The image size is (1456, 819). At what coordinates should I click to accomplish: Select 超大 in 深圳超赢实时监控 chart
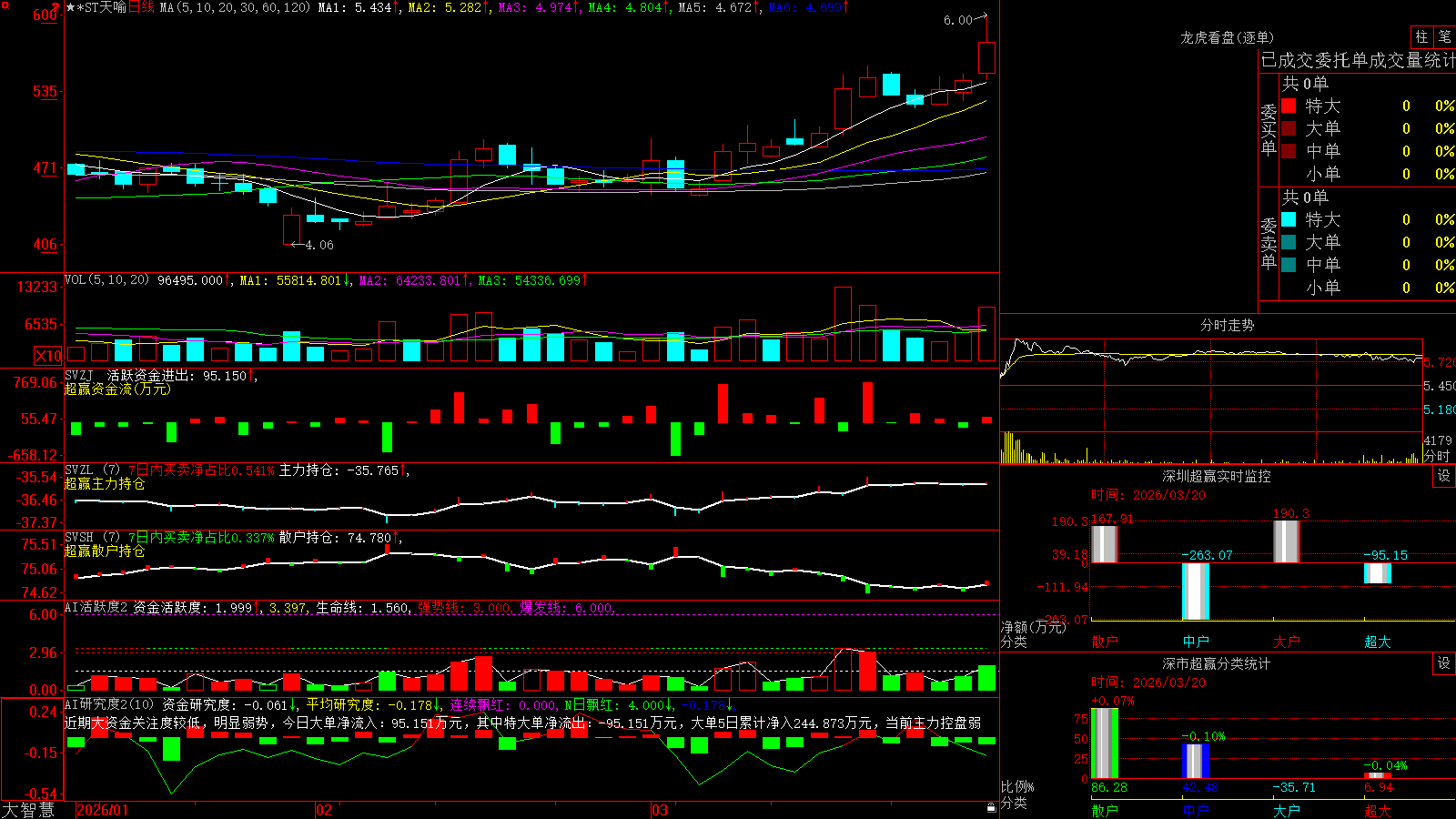point(1378,642)
